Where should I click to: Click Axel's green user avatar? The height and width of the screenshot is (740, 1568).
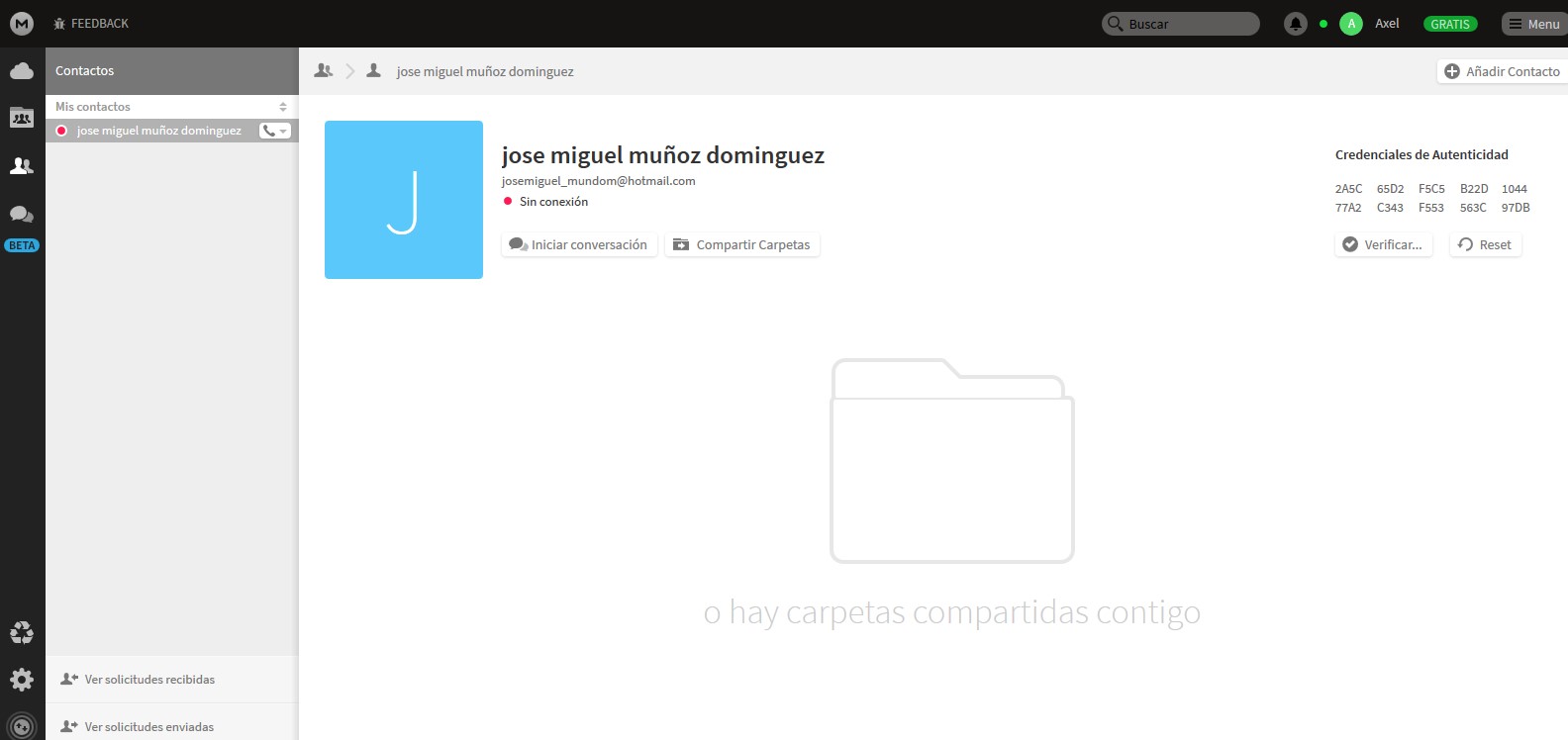pos(1351,24)
